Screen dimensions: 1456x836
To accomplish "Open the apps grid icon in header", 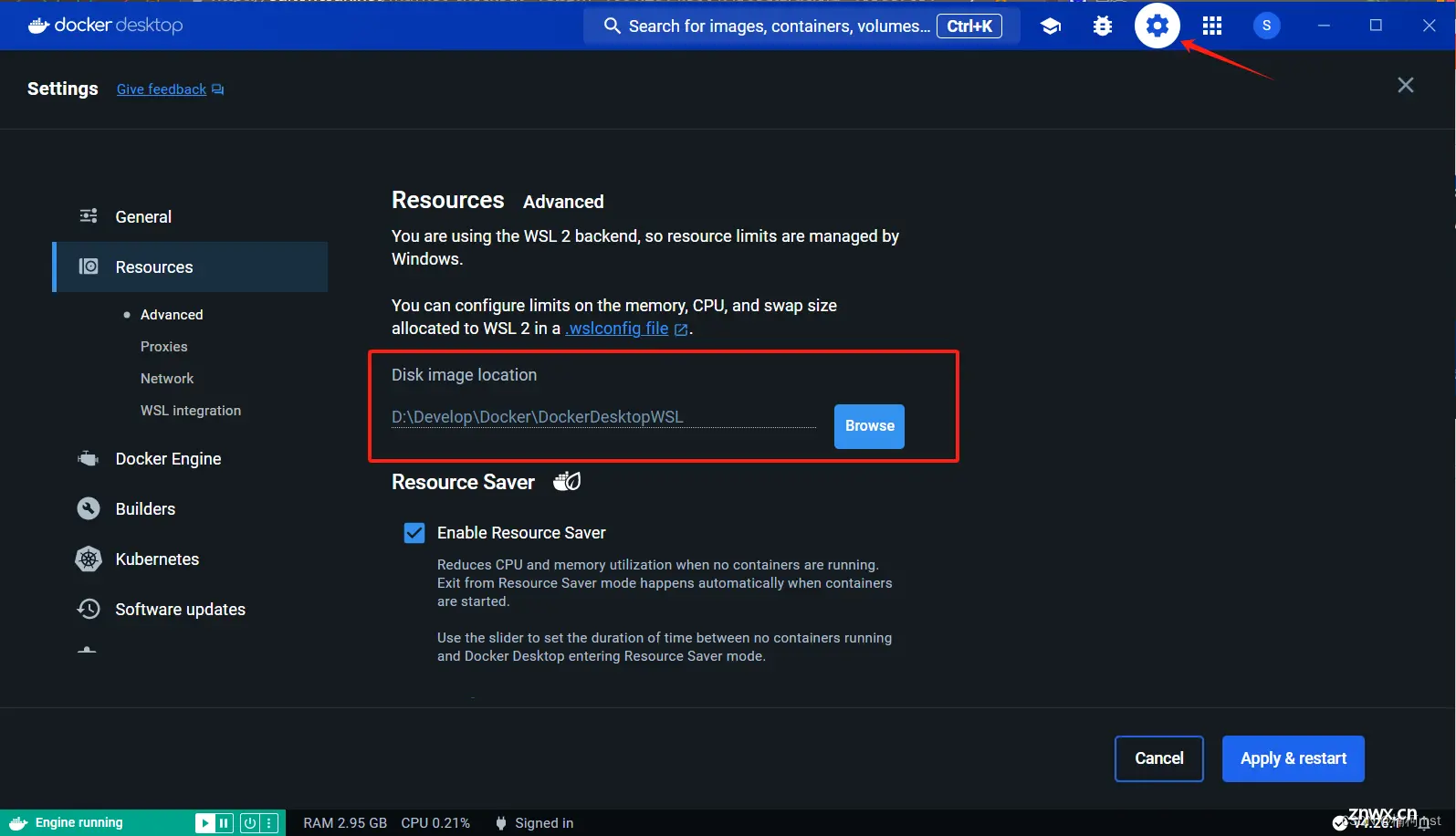I will [1212, 26].
